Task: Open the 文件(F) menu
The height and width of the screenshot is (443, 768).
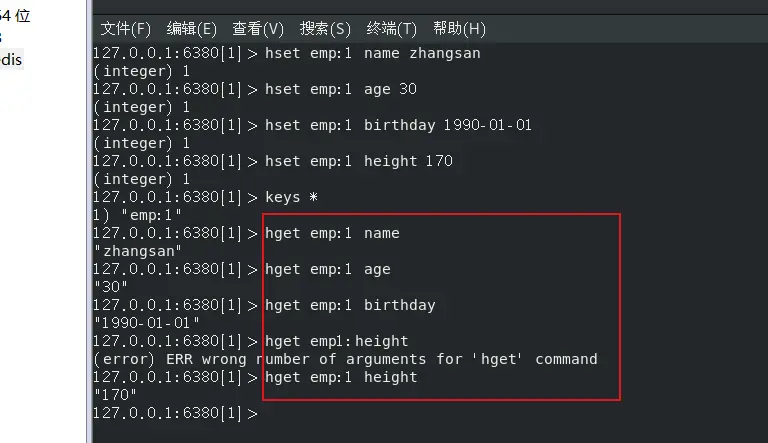Action: click(x=125, y=28)
